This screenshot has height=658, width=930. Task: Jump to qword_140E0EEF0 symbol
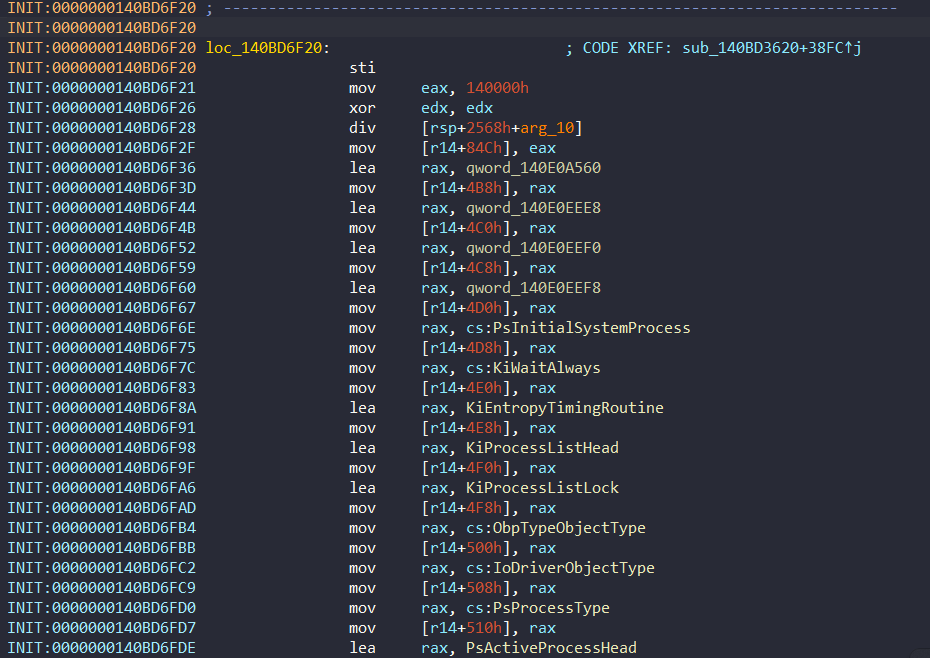click(533, 248)
